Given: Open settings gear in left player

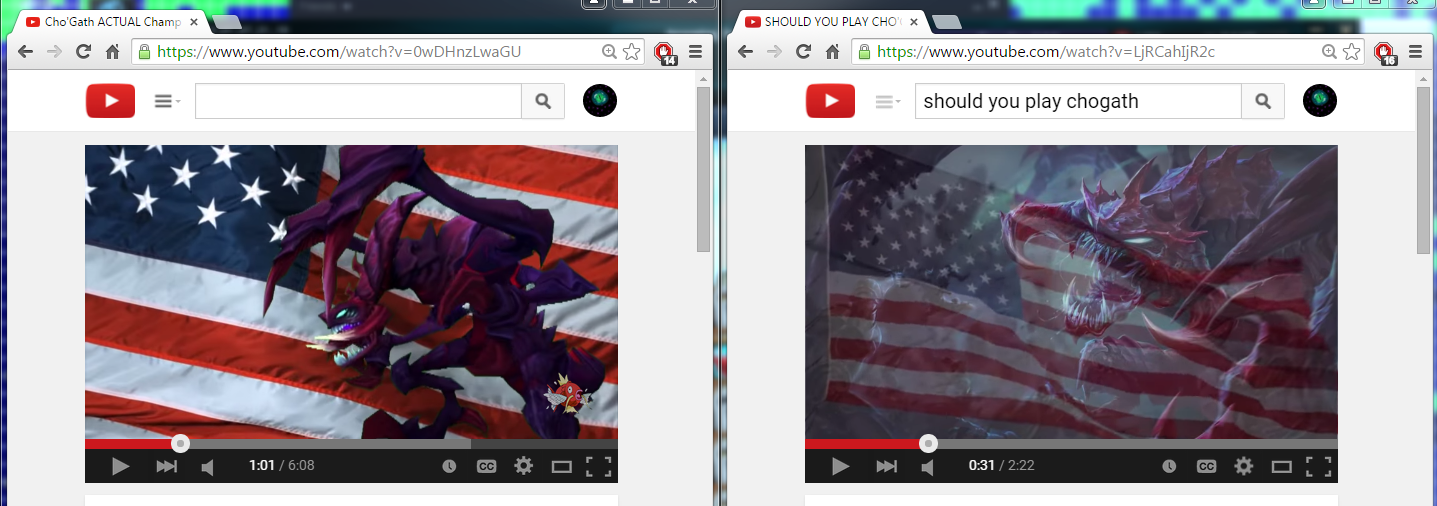Looking at the screenshot, I should [523, 466].
